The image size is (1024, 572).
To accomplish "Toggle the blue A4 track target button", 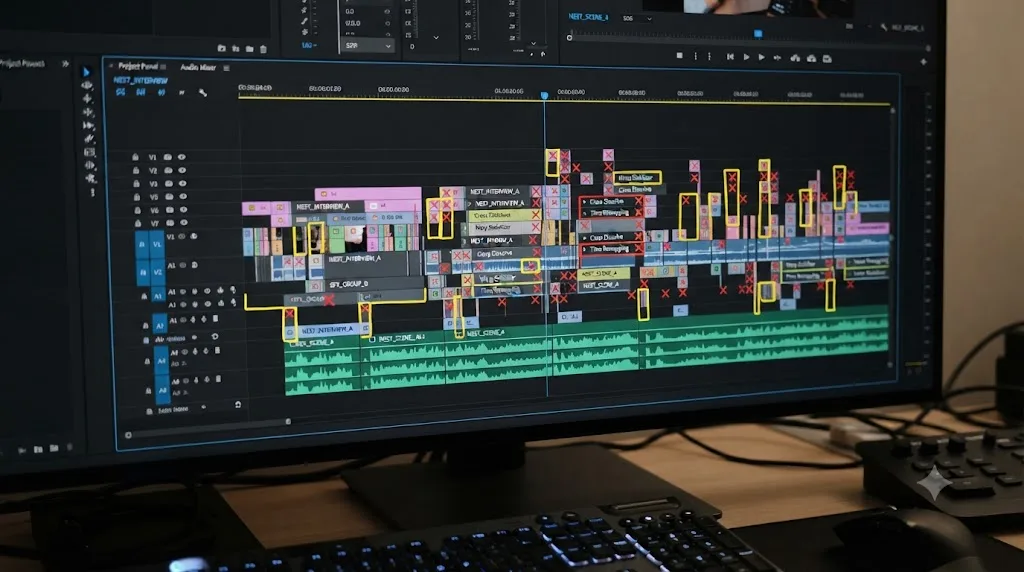I will pyautogui.click(x=161, y=360).
